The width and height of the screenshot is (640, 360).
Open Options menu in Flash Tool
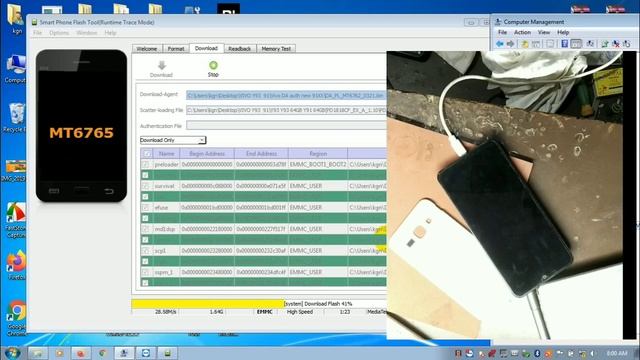click(59, 33)
